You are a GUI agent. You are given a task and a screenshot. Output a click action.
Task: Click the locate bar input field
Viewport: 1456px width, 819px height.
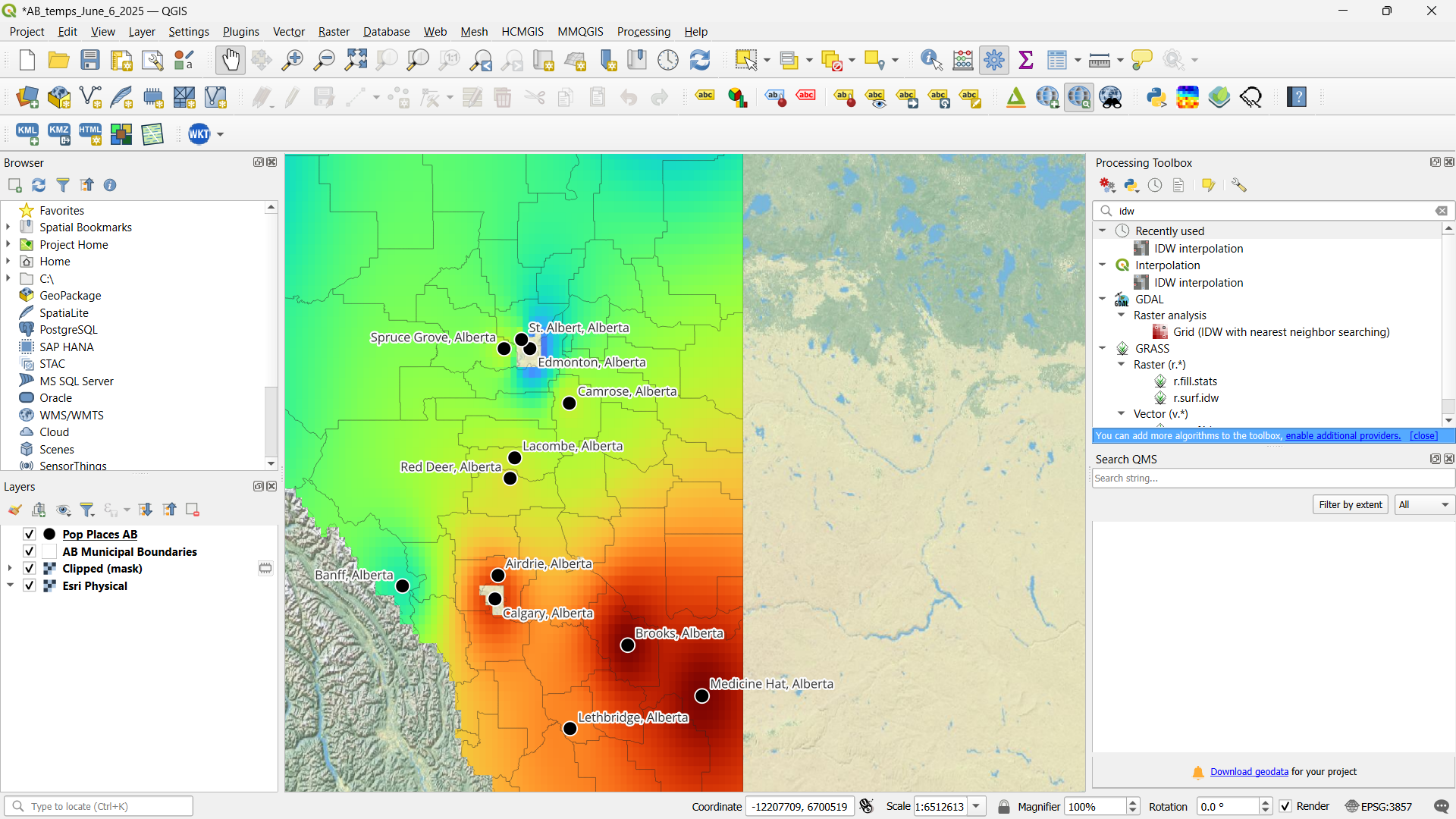click(x=99, y=805)
